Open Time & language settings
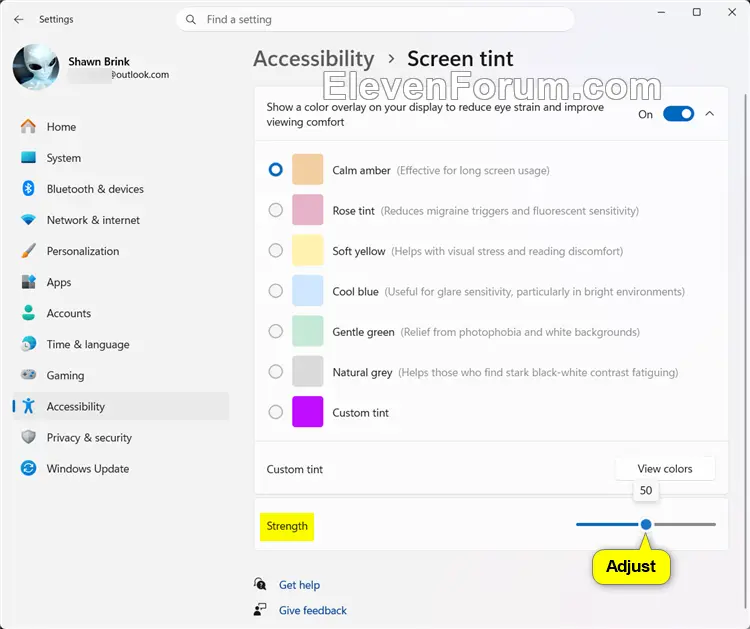The height and width of the screenshot is (629, 750). [121, 344]
